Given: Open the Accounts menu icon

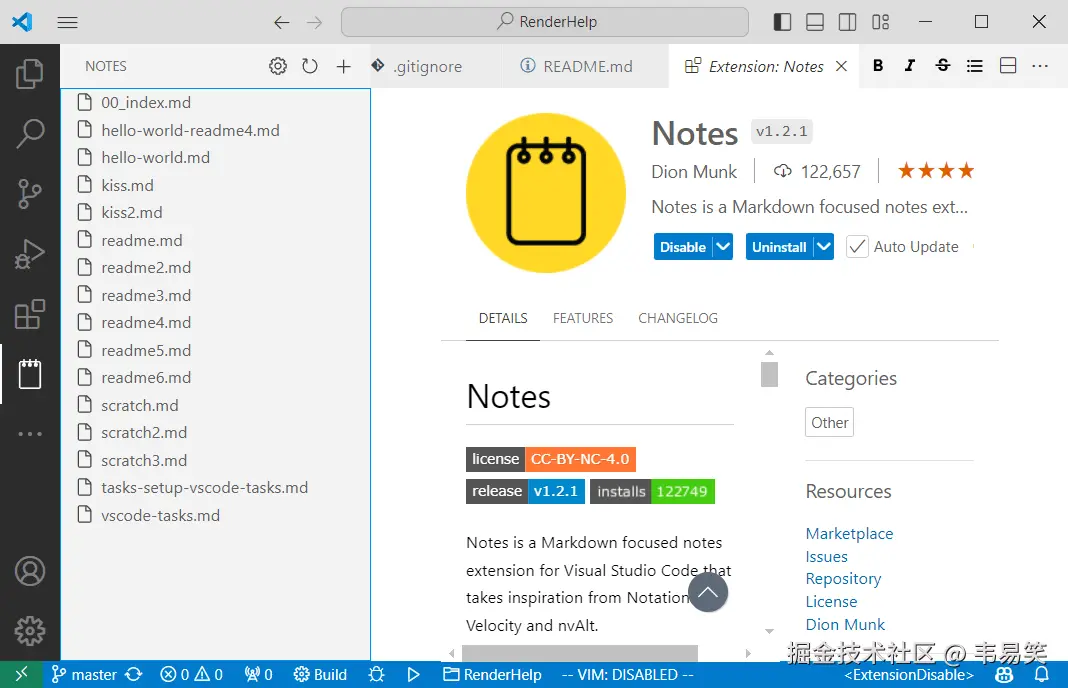Looking at the screenshot, I should point(29,572).
